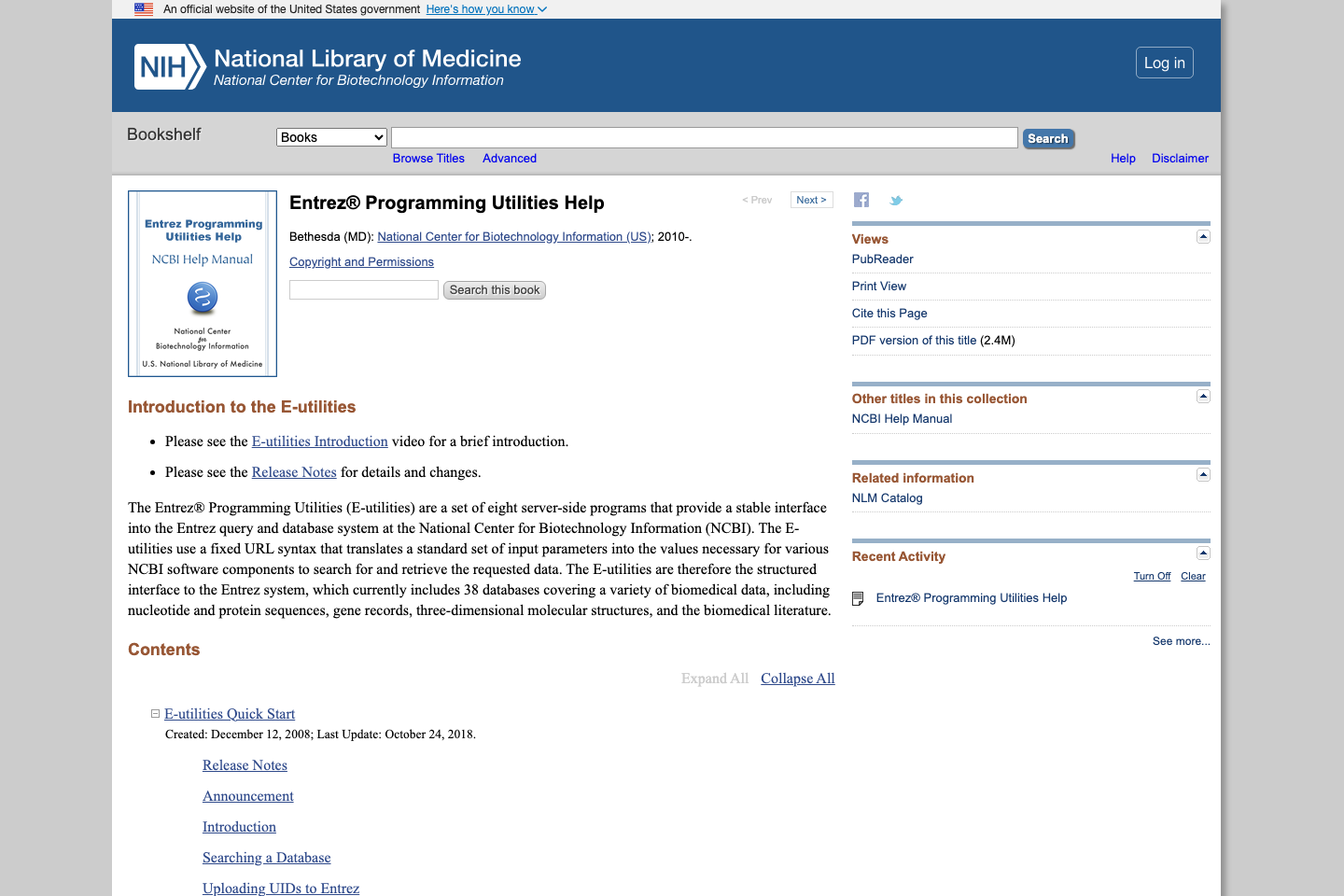Expand the Here's how you know banner
Screen dimensions: 1344x896
(485, 8)
